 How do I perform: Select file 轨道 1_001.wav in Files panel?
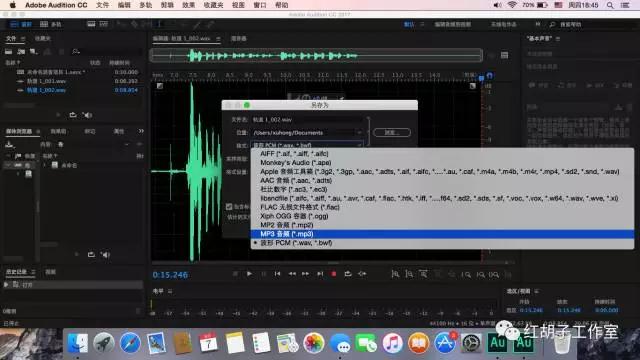(x=47, y=81)
